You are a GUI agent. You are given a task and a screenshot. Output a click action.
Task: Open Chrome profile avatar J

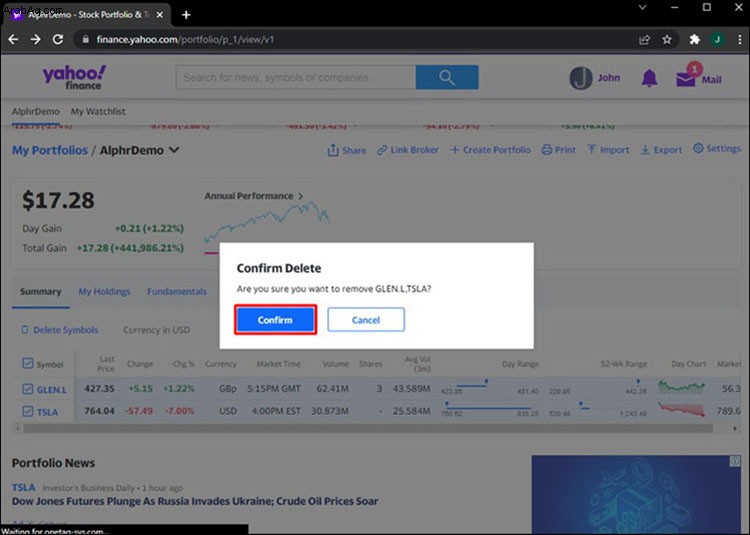[x=717, y=40]
